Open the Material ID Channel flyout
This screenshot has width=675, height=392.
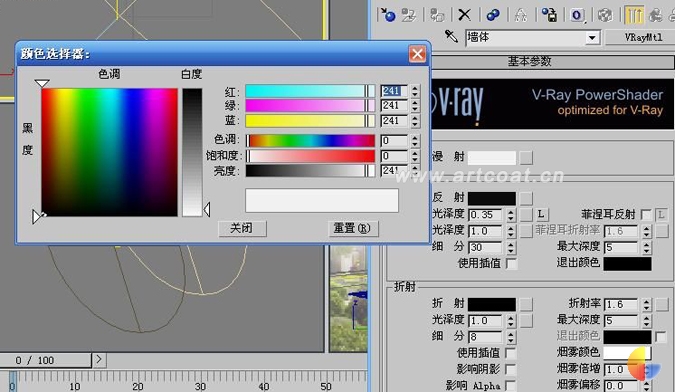(577, 15)
